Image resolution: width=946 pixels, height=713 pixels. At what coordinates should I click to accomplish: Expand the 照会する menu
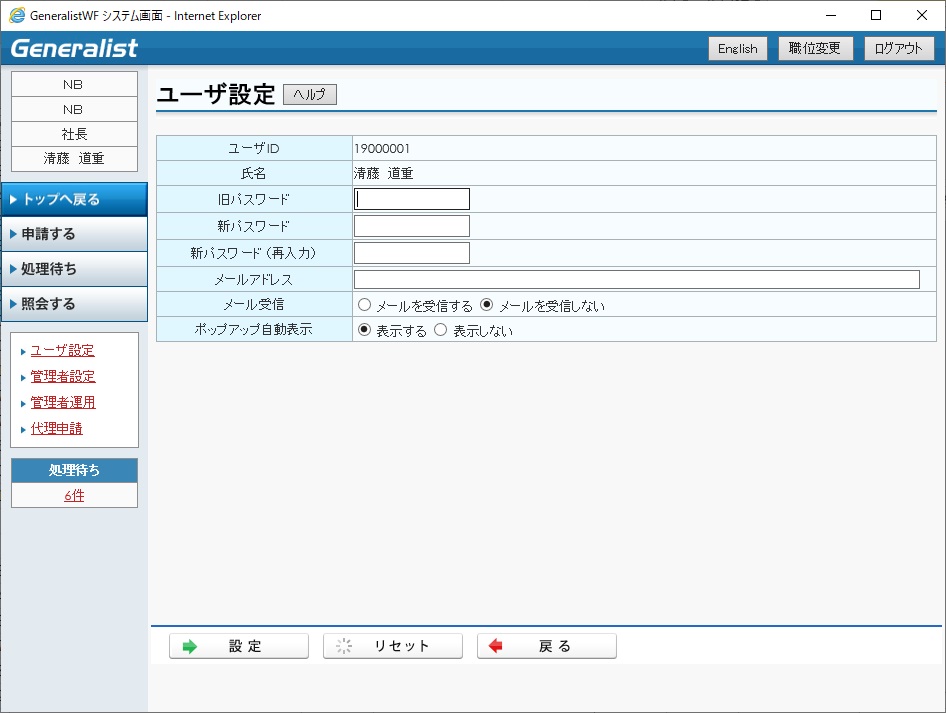click(74, 304)
